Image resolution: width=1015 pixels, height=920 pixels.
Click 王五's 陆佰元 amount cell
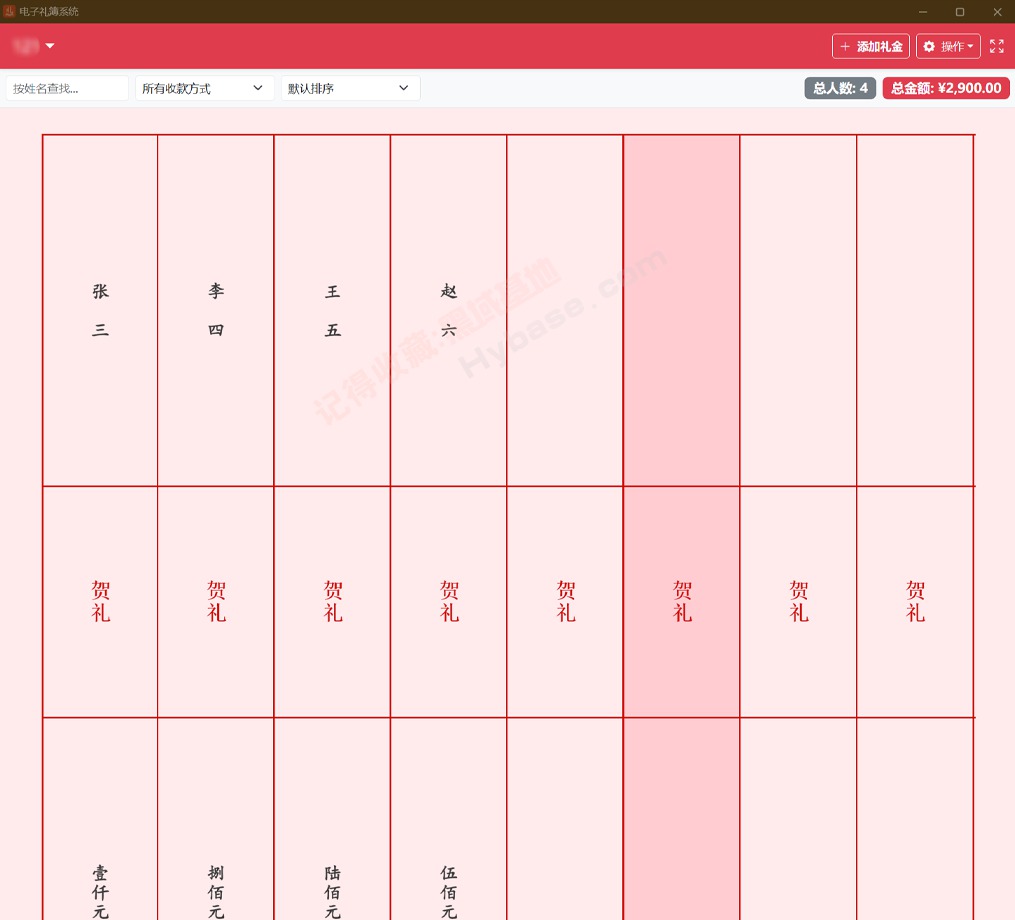(333, 891)
